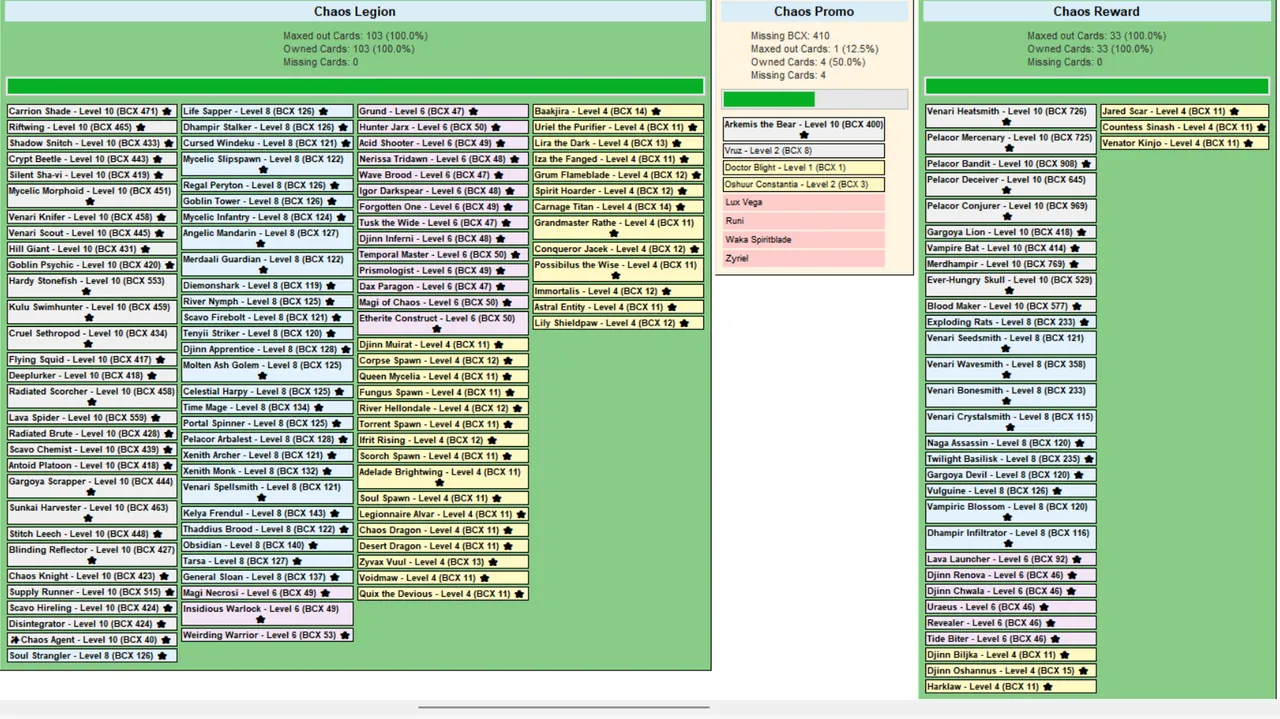Click the star under Arkemis the Bear
The width and height of the screenshot is (1280, 719).
coord(804,135)
